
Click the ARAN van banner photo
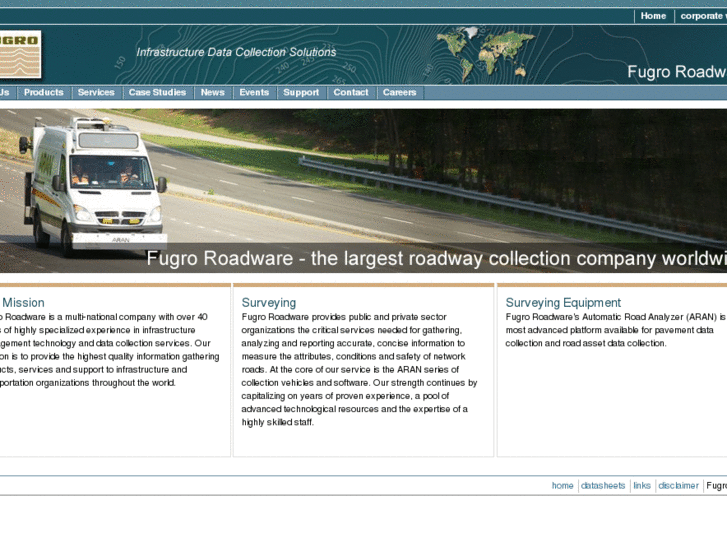point(364,191)
